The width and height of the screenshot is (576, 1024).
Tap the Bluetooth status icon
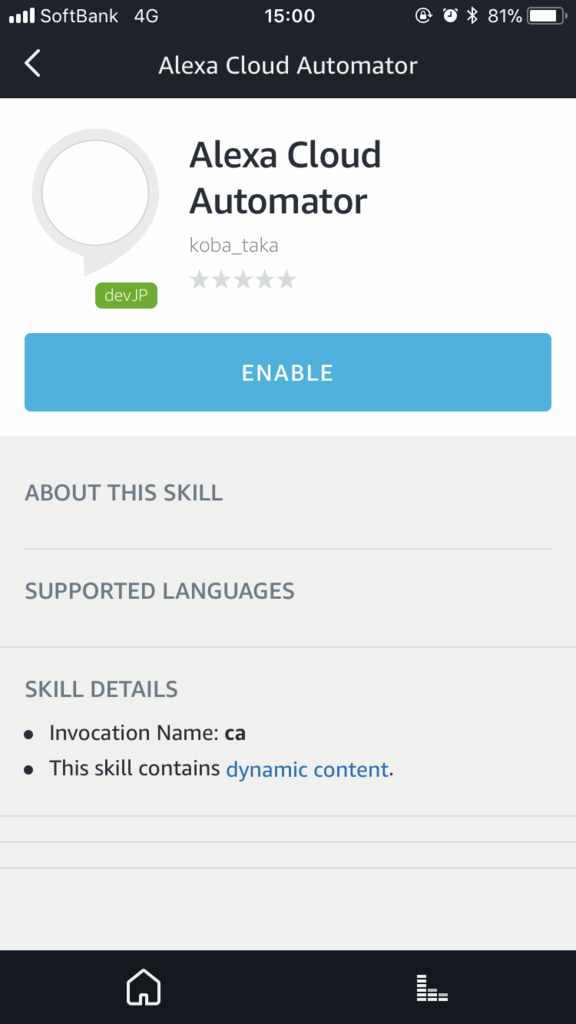click(x=472, y=16)
